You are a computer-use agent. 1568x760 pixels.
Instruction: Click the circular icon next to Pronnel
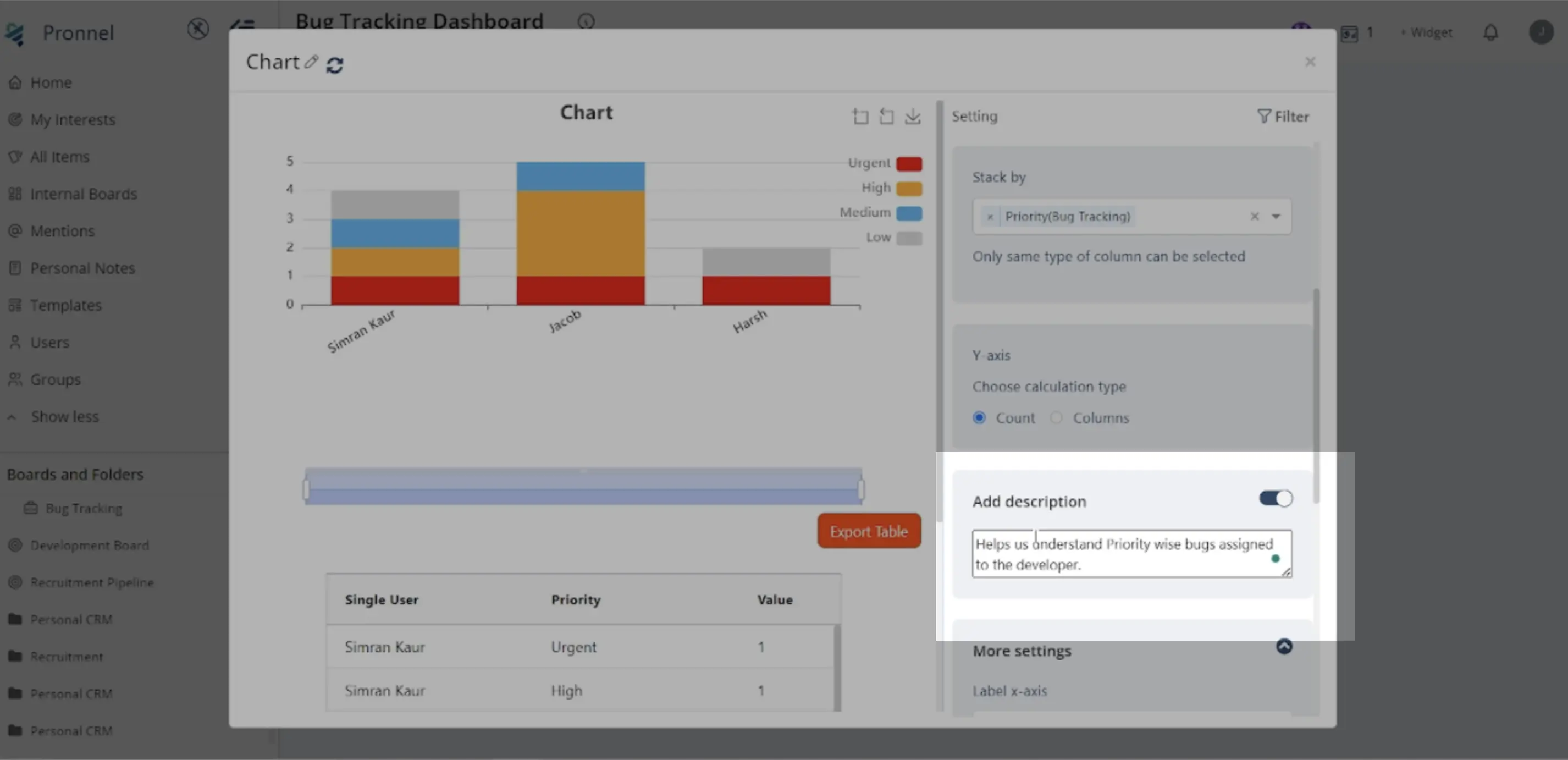click(198, 29)
